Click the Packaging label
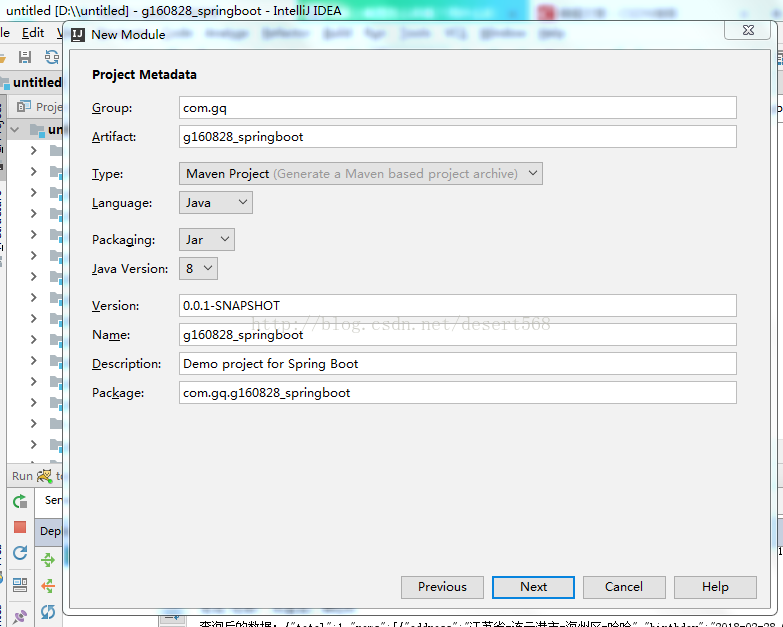This screenshot has width=783, height=627. (123, 240)
